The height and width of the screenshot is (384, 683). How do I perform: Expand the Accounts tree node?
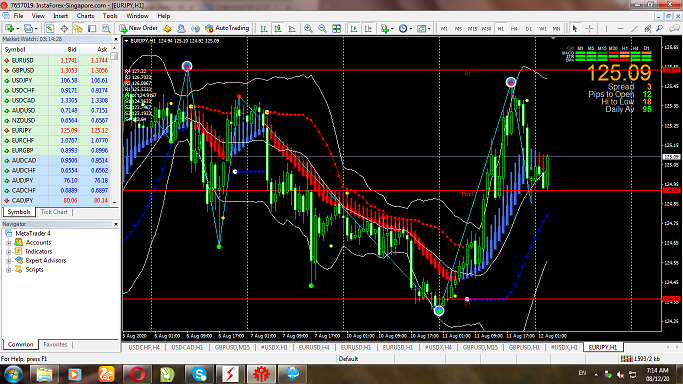pos(9,243)
